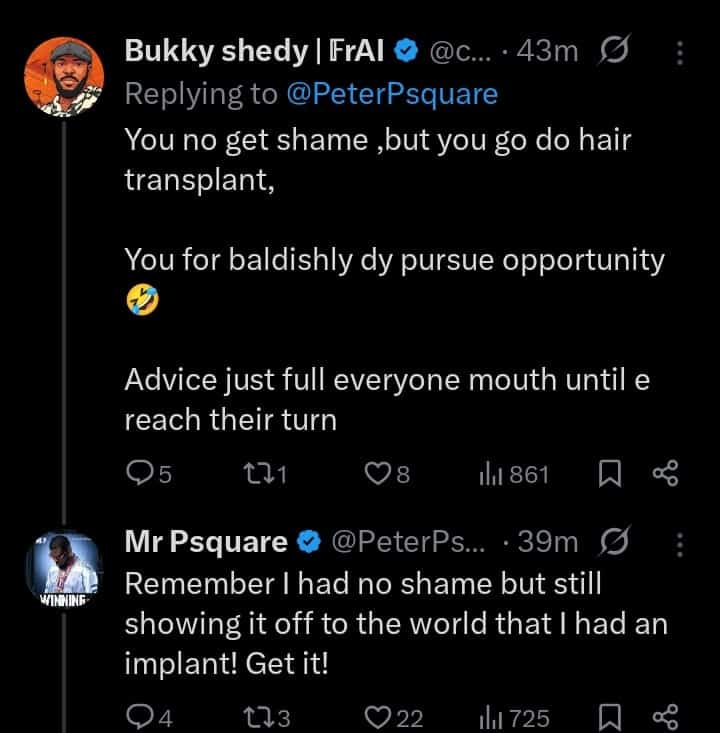This screenshot has width=720, height=733.
Task: Bookmark Mr Psquare's tweet
Action: point(609,717)
